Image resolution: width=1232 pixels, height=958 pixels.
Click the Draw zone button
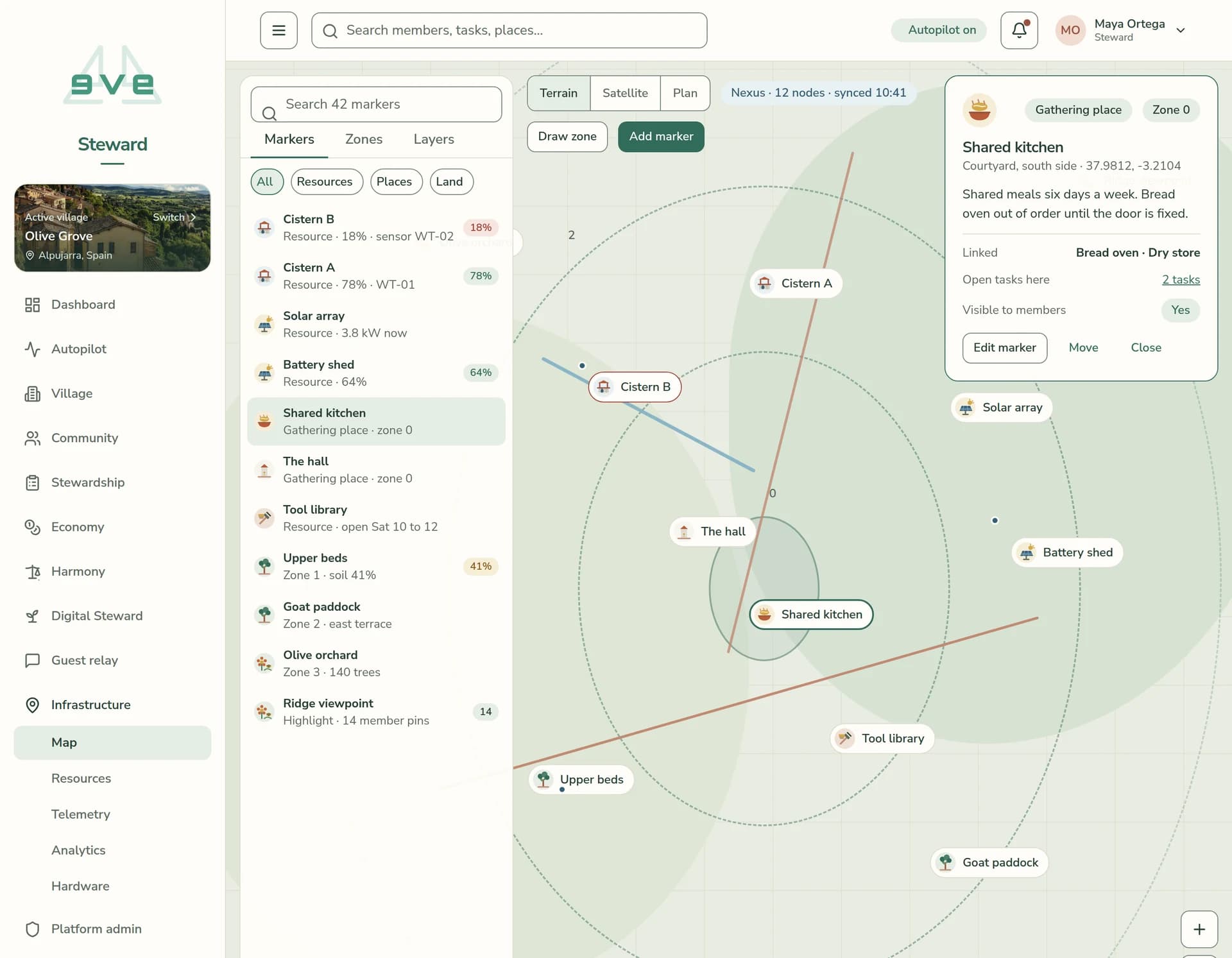567,137
